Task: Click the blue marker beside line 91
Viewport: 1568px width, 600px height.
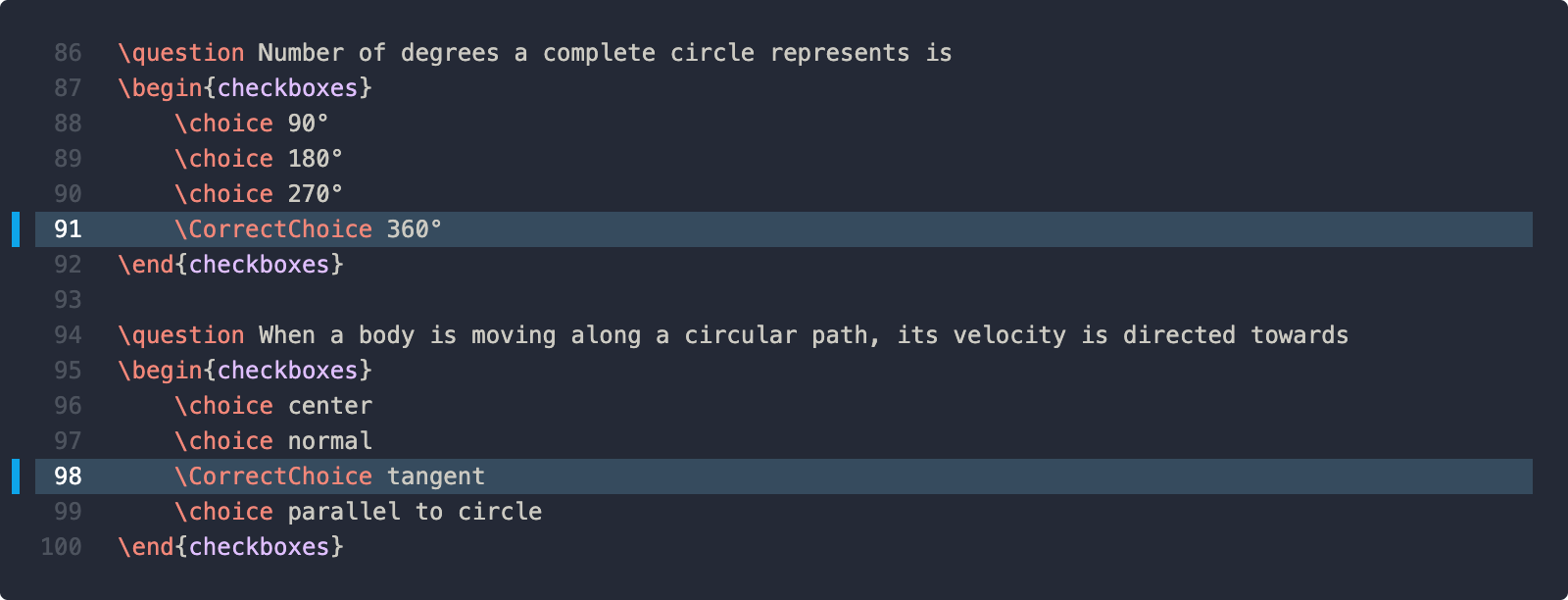Action: pos(16,229)
